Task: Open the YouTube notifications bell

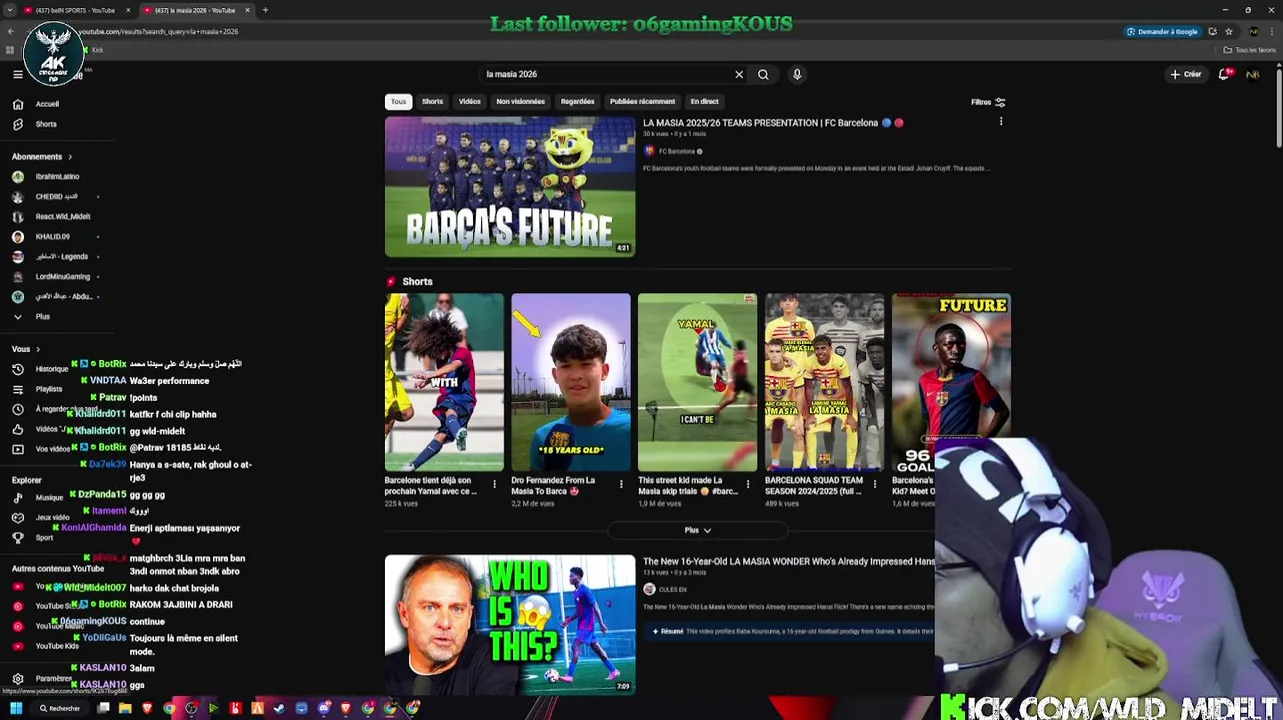Action: [x=1224, y=74]
